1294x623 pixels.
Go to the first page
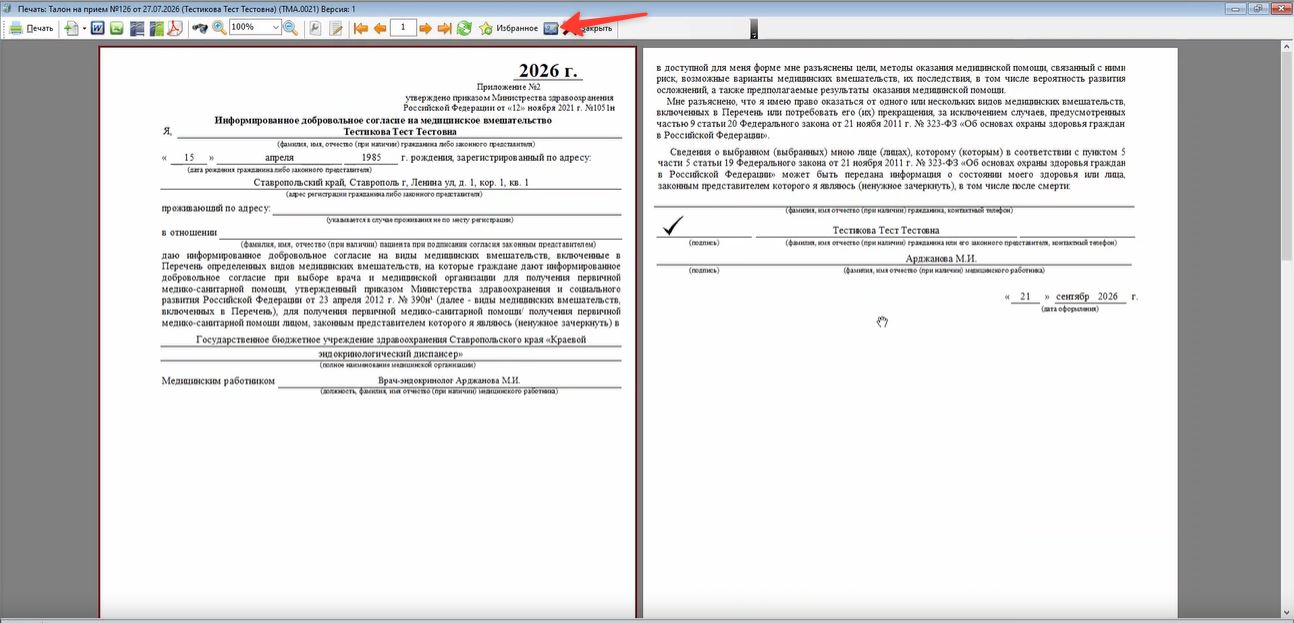(x=360, y=28)
